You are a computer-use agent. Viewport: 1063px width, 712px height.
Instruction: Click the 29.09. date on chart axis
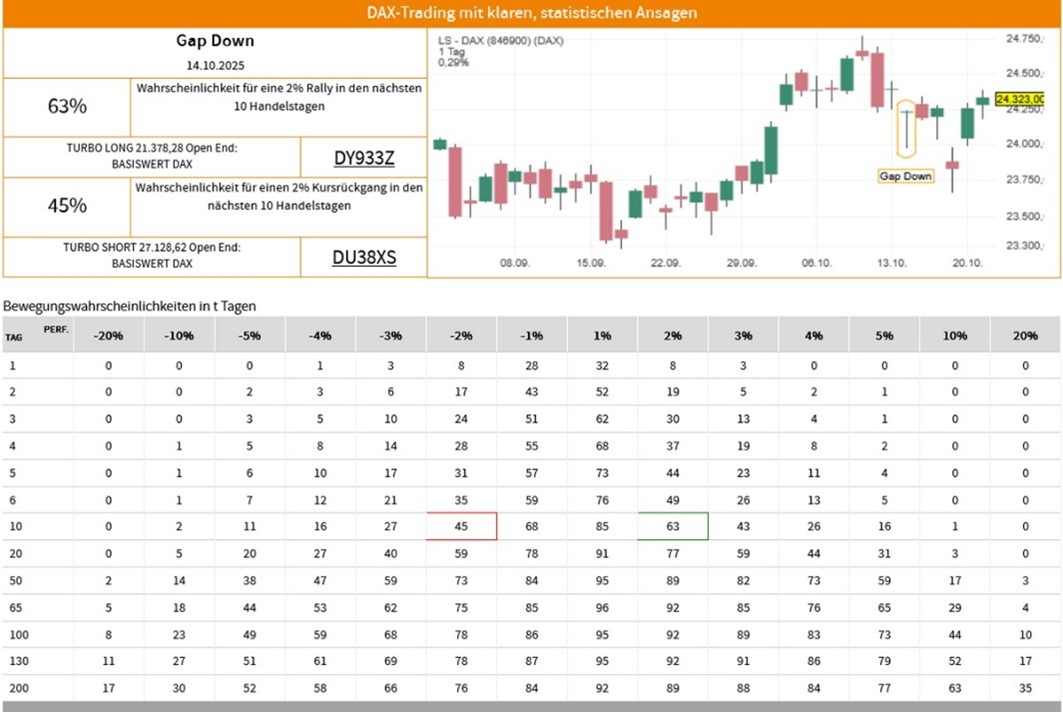coord(741,262)
